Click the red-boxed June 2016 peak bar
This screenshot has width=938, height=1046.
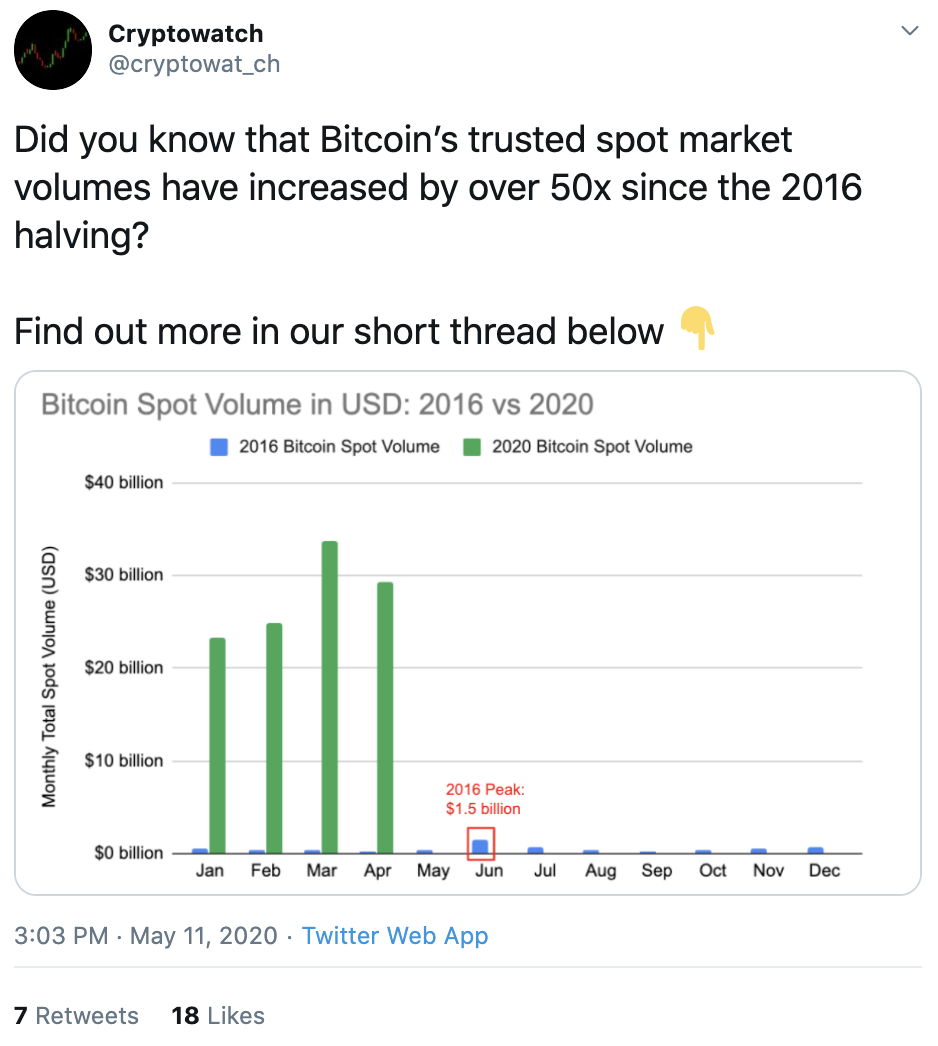[x=480, y=843]
